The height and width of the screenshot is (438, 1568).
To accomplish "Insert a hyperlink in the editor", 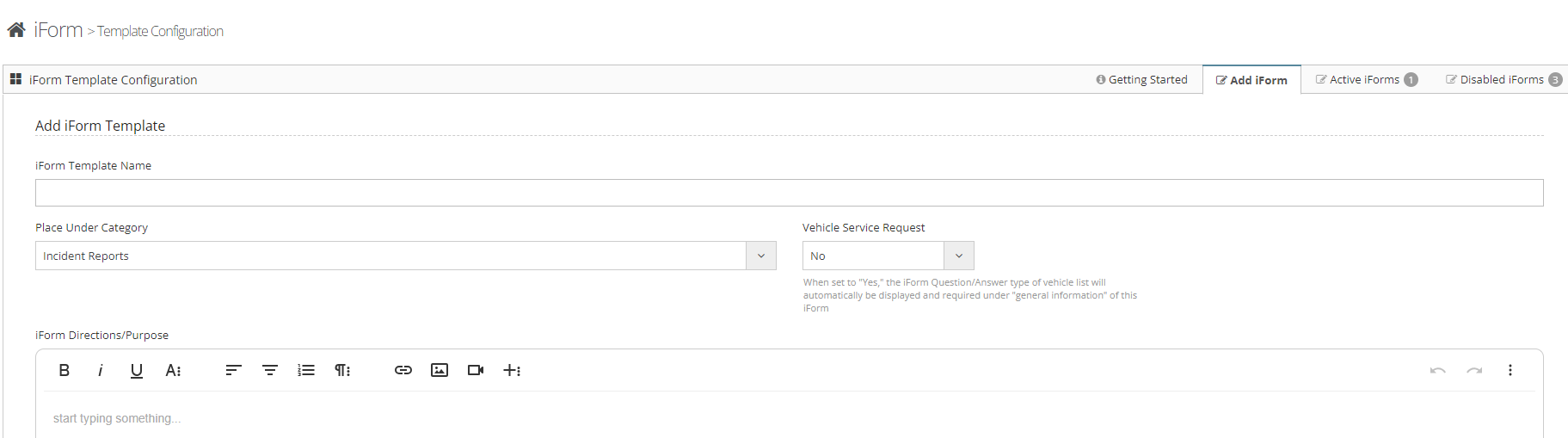I will [403, 370].
